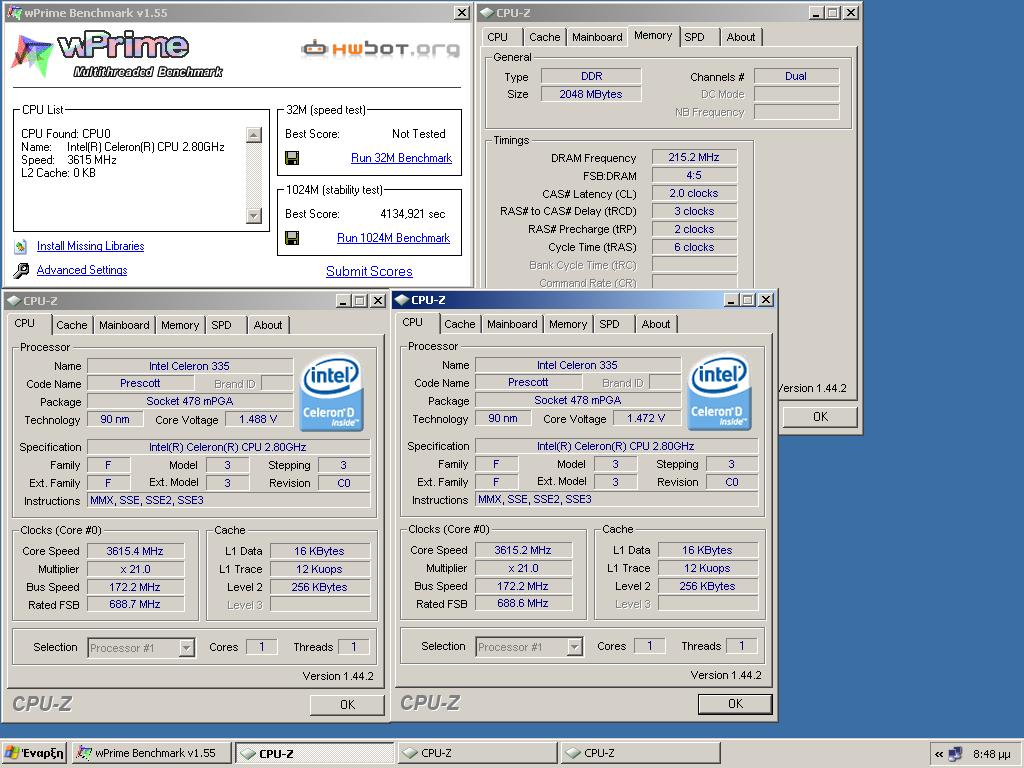
Task: Activate first CPU-Z taskbar button
Action: pyautogui.click(x=315, y=753)
